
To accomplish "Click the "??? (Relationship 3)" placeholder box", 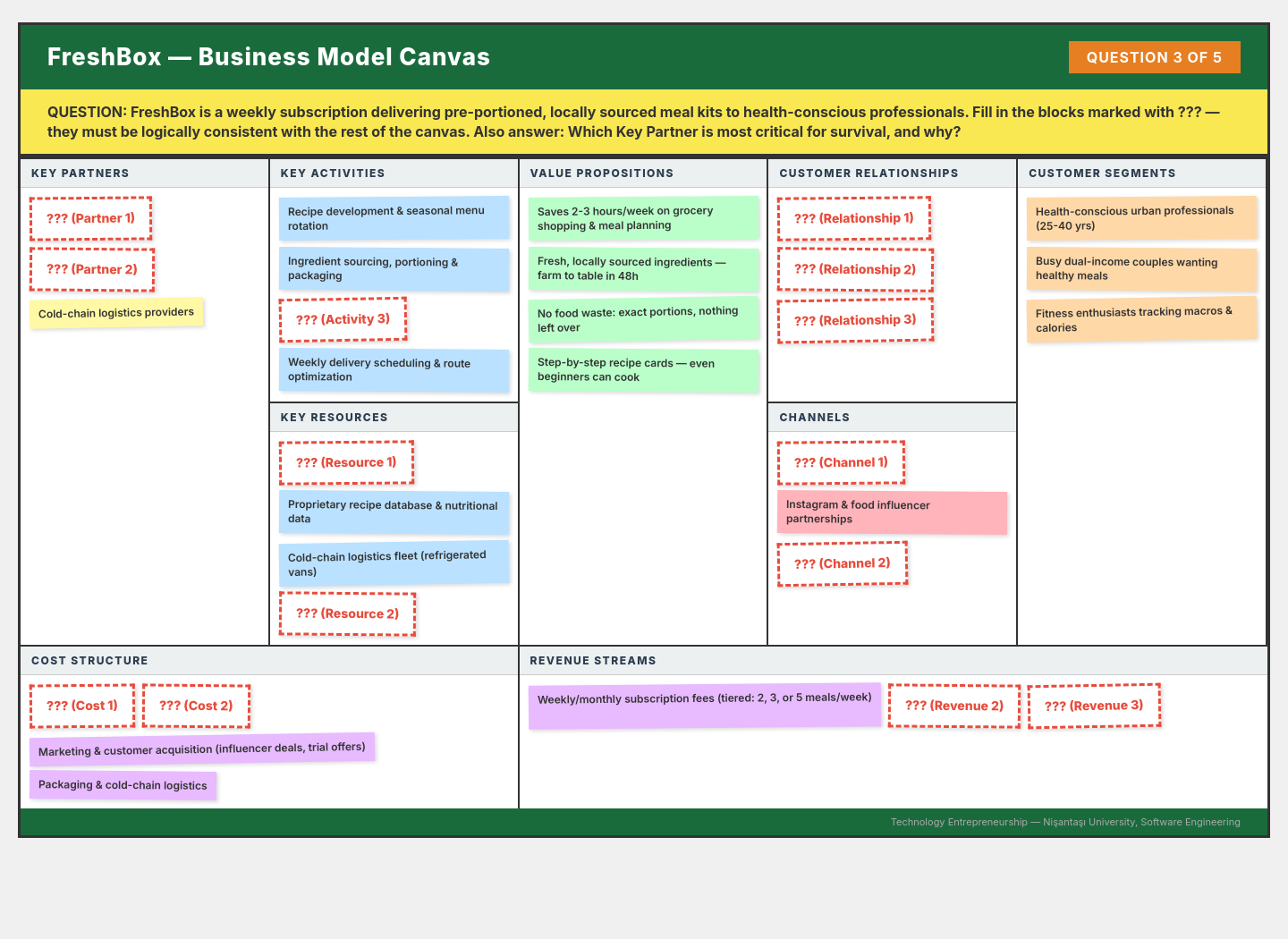I will click(x=855, y=320).
